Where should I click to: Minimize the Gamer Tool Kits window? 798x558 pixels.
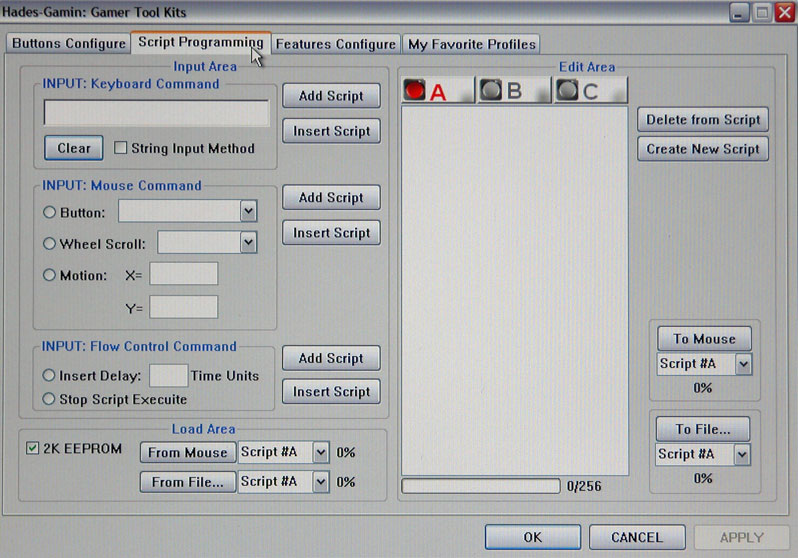pyautogui.click(x=739, y=12)
